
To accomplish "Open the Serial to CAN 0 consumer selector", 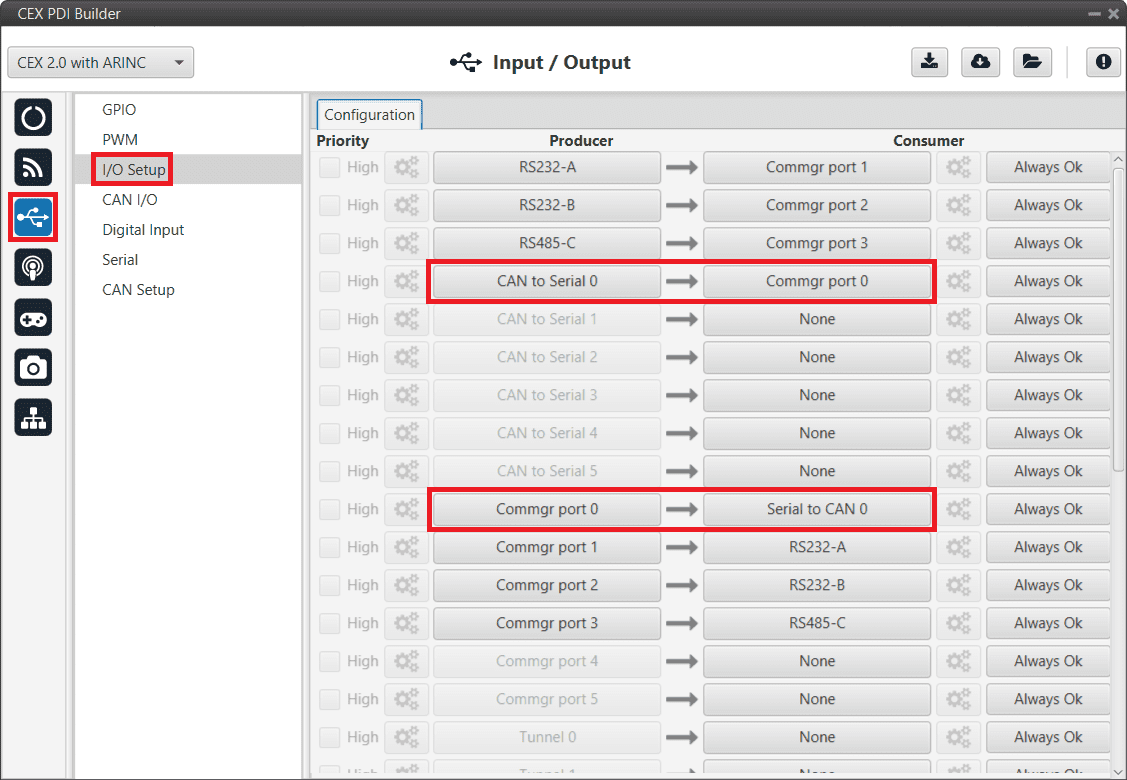I will point(816,510).
